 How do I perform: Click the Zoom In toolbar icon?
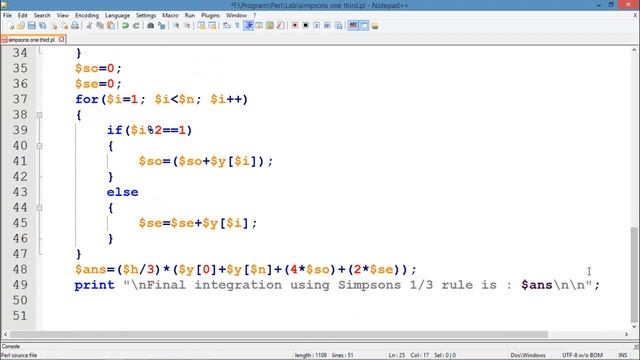(x=176, y=26)
